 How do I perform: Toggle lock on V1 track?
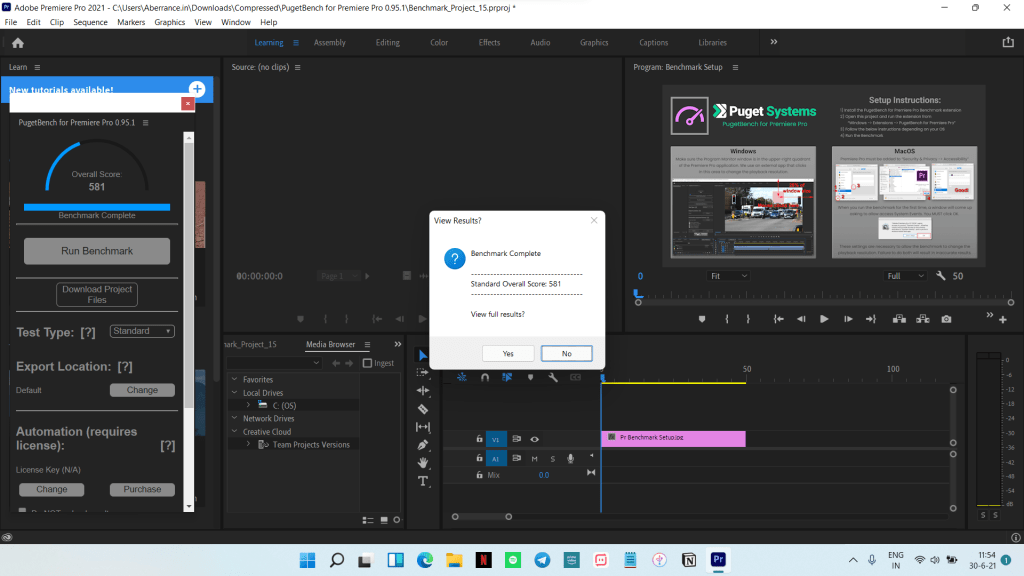[479, 440]
